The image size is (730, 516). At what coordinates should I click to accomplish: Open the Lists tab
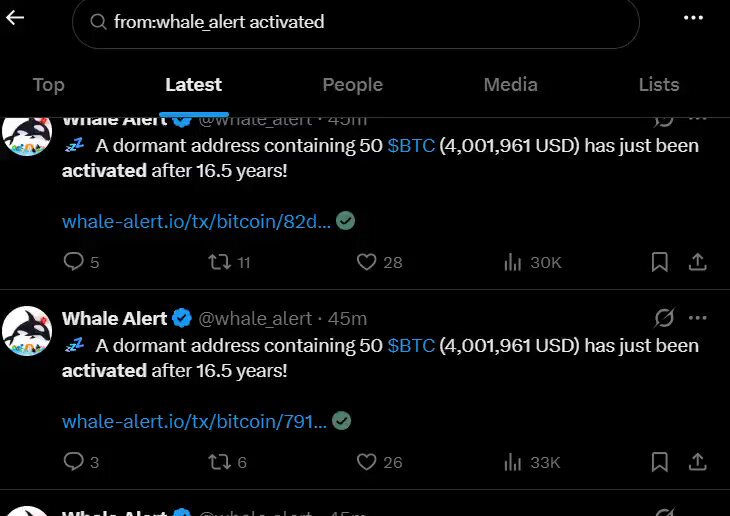(x=659, y=85)
